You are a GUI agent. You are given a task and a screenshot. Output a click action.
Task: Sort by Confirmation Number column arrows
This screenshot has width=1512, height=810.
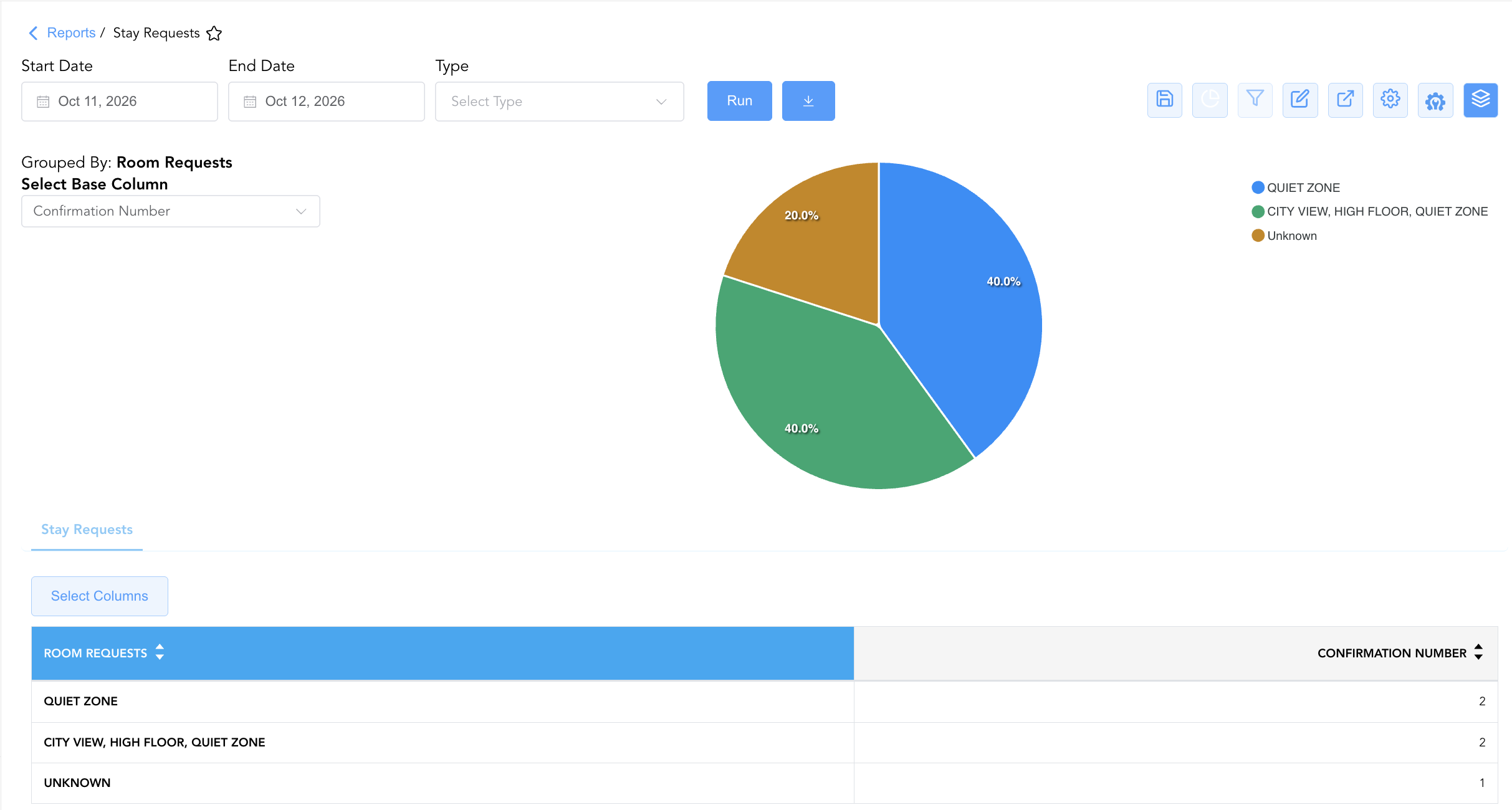[x=1478, y=652]
